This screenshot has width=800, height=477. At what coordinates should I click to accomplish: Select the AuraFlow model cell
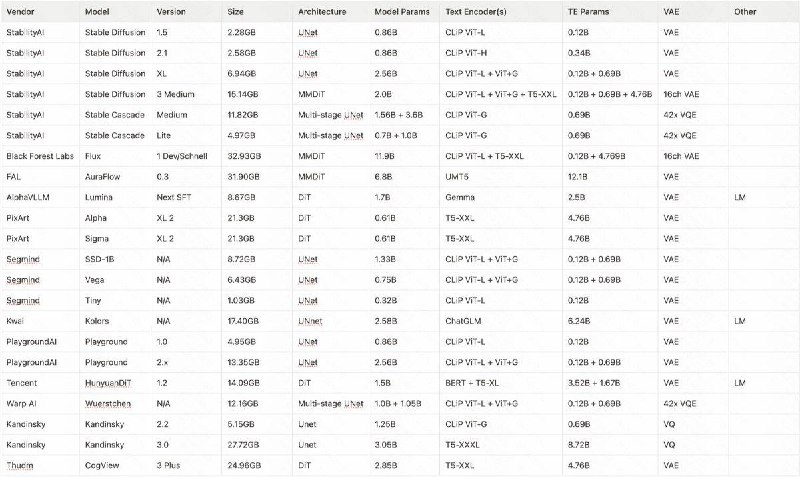coord(104,177)
